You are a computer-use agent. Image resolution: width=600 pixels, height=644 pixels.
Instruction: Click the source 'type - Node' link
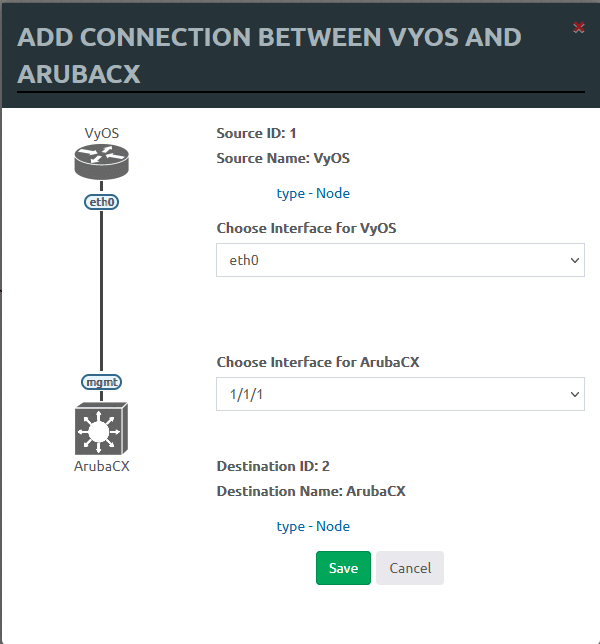pyautogui.click(x=313, y=193)
